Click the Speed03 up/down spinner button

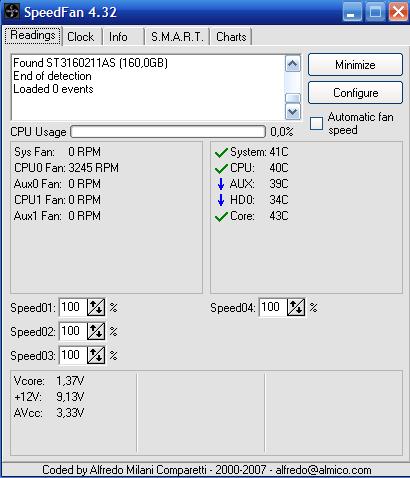[x=96, y=355]
